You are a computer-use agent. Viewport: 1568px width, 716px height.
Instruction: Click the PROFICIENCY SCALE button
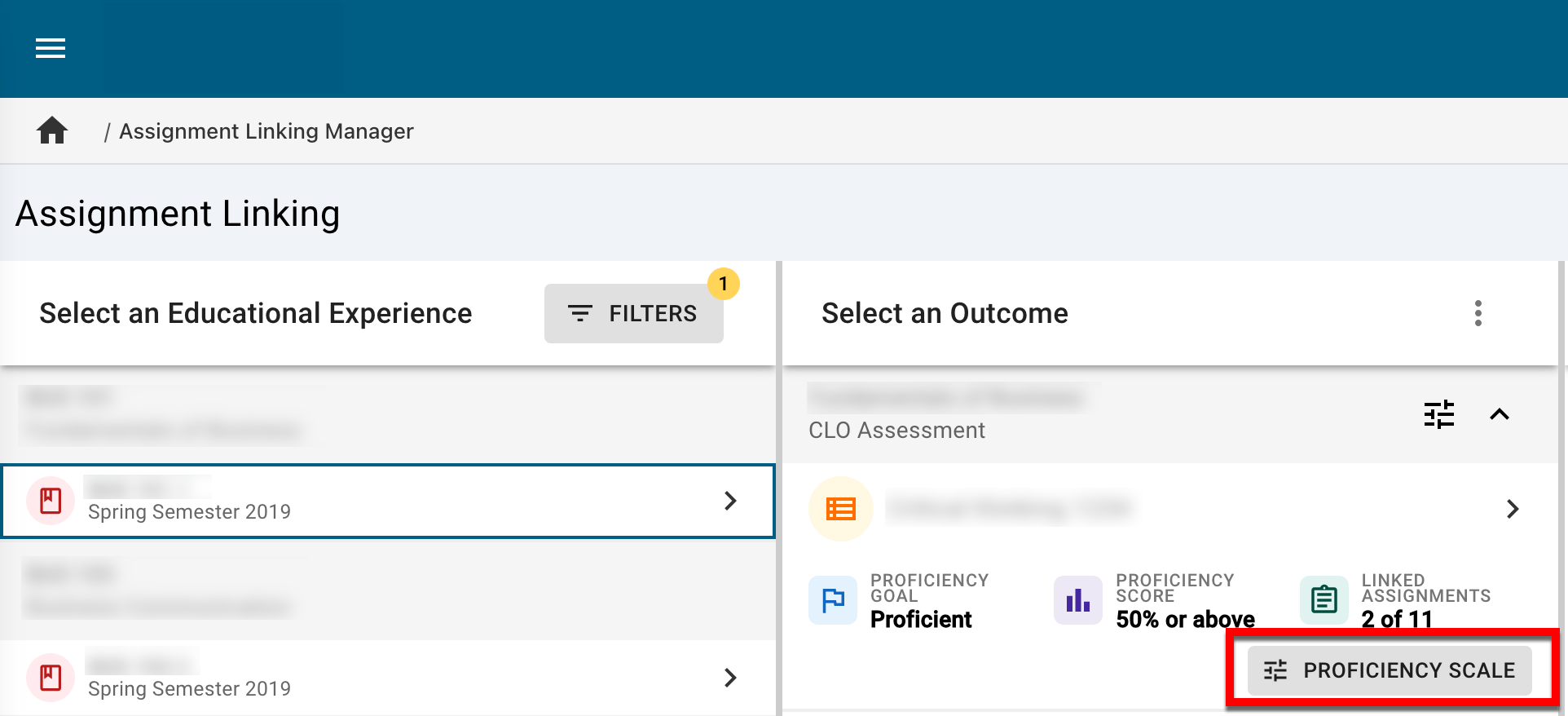(1390, 670)
